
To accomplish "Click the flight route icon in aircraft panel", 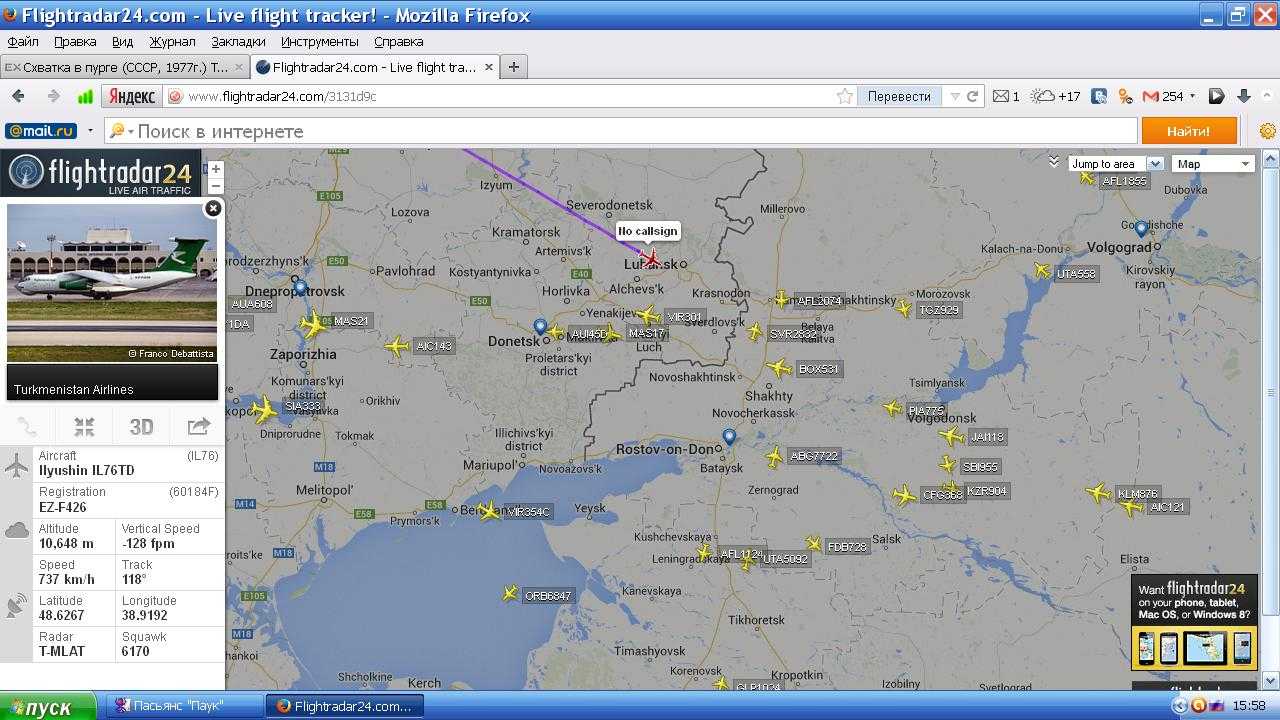I will (27, 427).
